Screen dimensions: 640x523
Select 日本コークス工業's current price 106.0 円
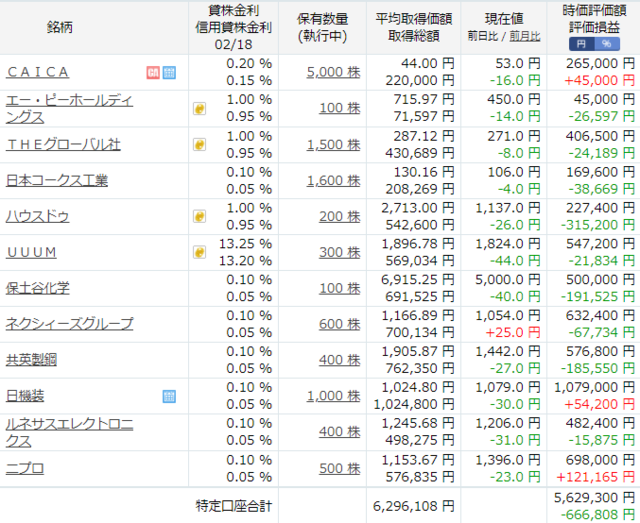514,172
